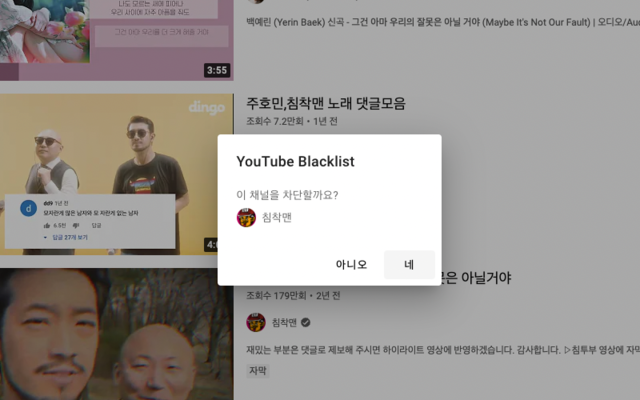Click the 침착맨 channel avatar below 조회수 179만회
Viewport: 640px width, 400px height.
click(x=256, y=322)
